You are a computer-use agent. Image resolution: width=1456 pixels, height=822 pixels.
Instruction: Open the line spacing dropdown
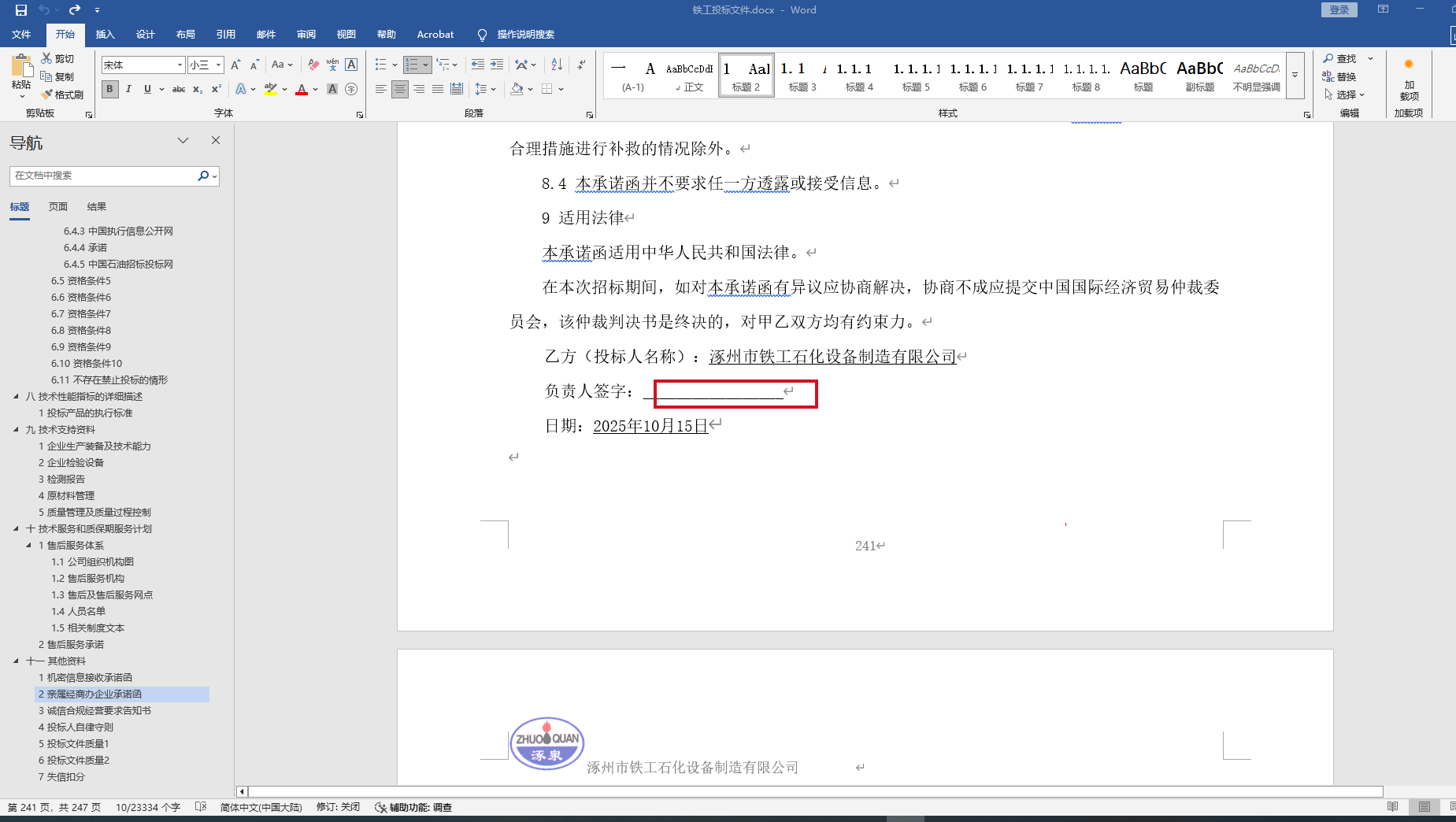pyautogui.click(x=485, y=89)
